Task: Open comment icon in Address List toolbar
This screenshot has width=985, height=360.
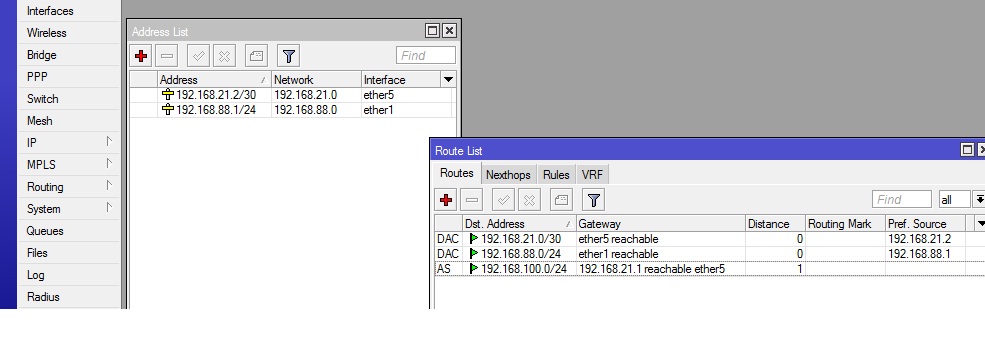Action: pyautogui.click(x=256, y=56)
